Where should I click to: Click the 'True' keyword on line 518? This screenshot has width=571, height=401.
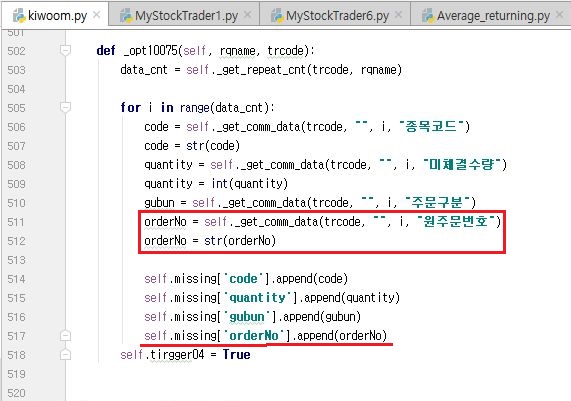pos(237,354)
